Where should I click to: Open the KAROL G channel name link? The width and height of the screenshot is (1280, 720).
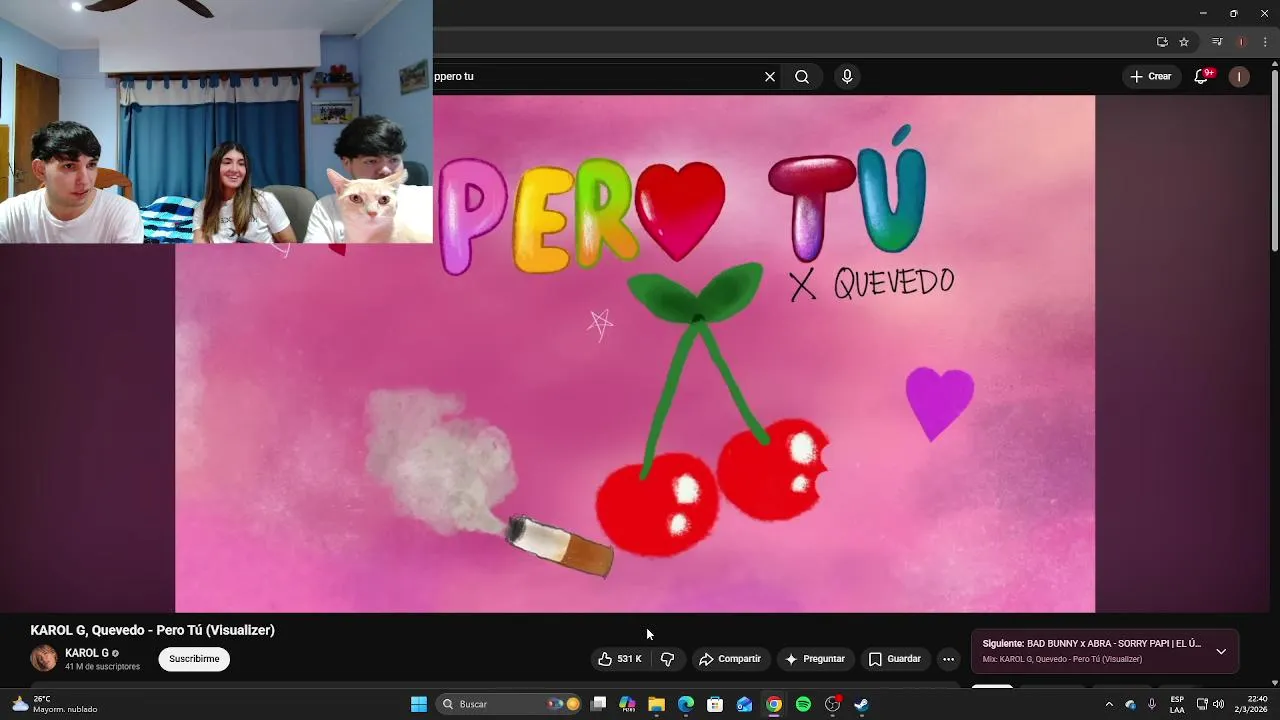pyautogui.click(x=87, y=653)
